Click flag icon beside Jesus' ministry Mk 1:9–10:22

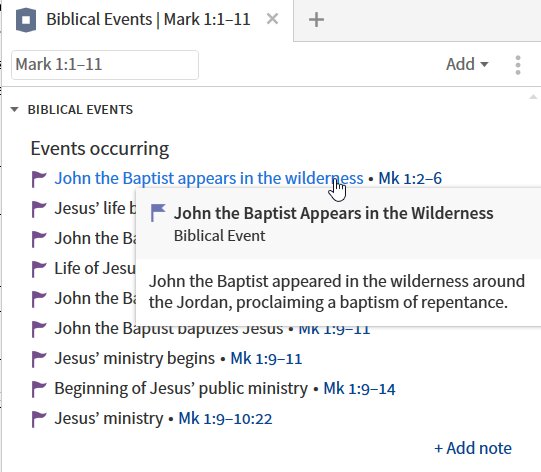click(39, 419)
